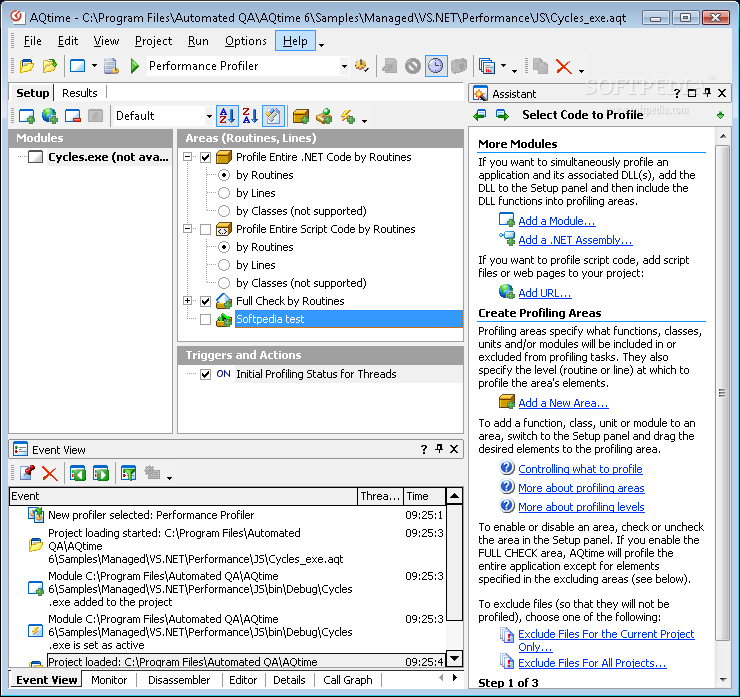Uncheck Initial Profiling Status for Threads

tap(205, 374)
